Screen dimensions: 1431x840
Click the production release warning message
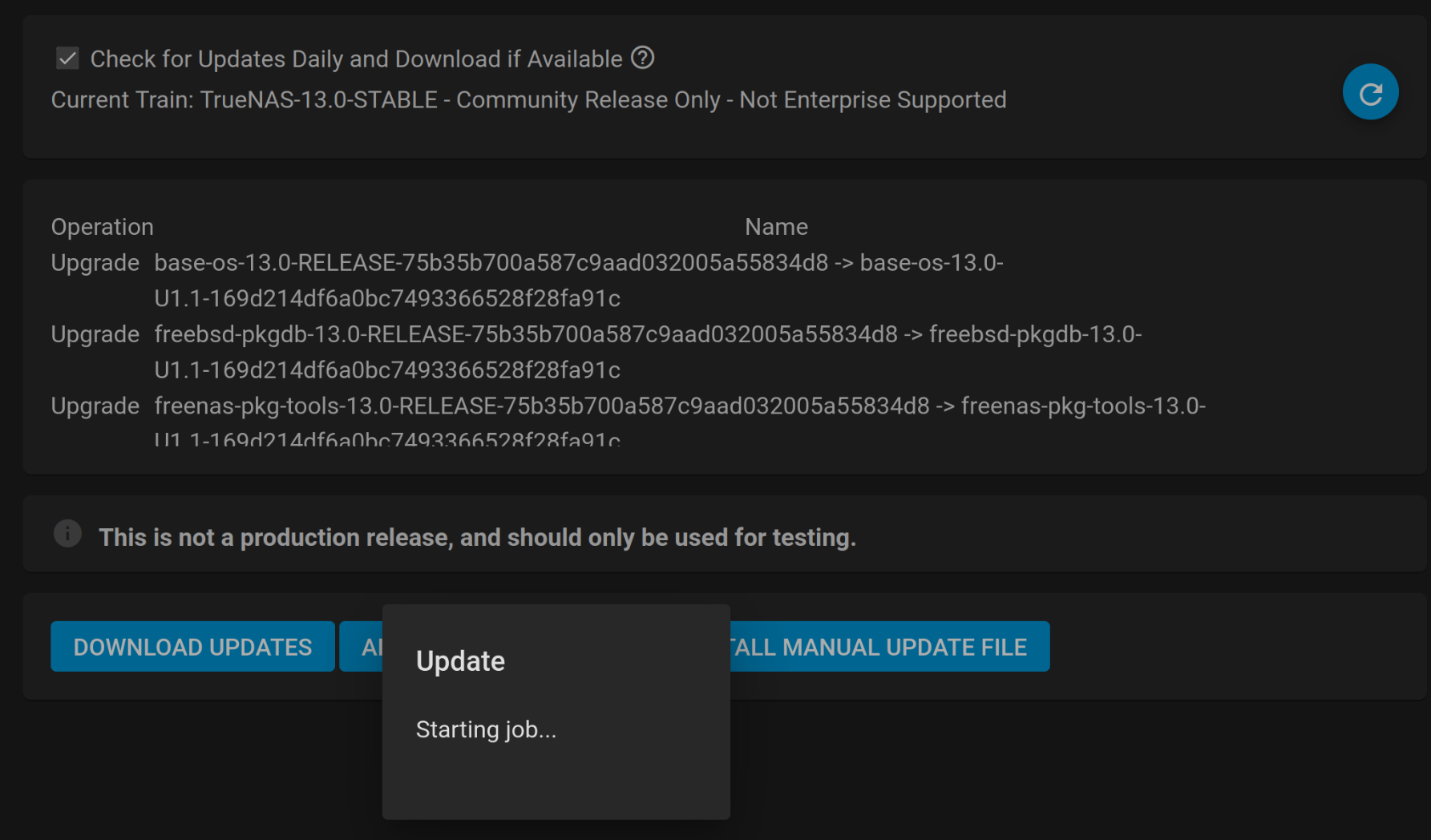tap(478, 537)
